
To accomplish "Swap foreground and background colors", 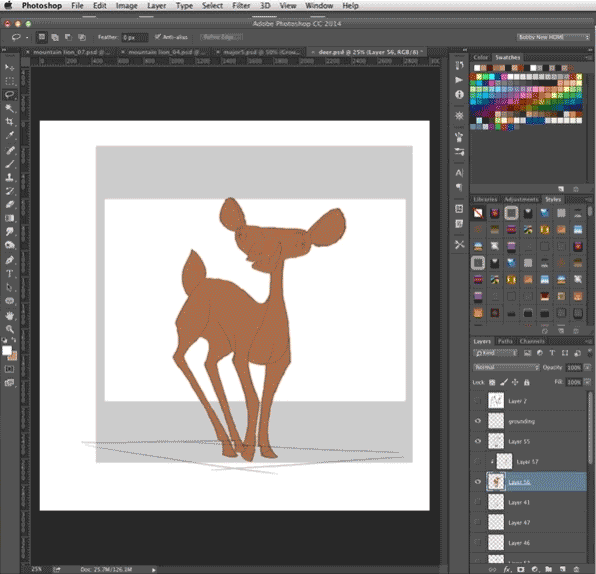I will click(x=14, y=339).
